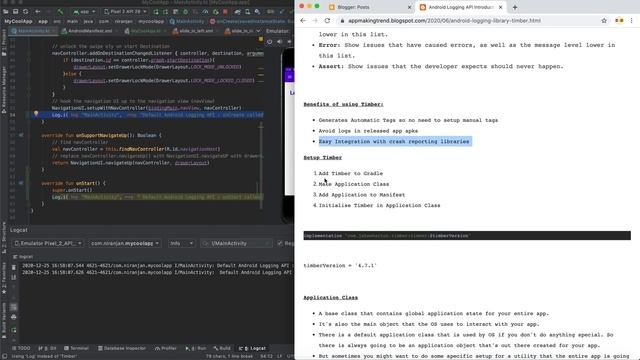Click the logcat Print icon
Image resolution: width=640 pixels, height=360 pixels.
point(13,317)
